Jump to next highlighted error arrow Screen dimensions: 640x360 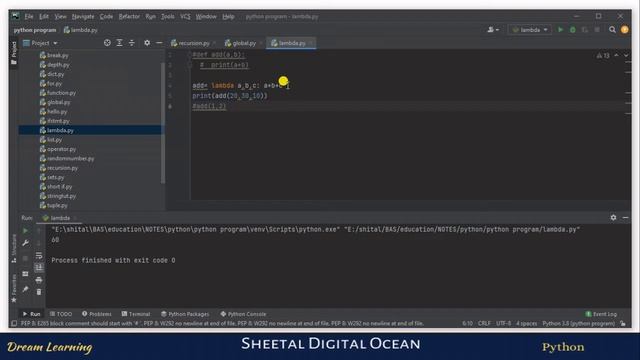pyautogui.click(x=626, y=56)
